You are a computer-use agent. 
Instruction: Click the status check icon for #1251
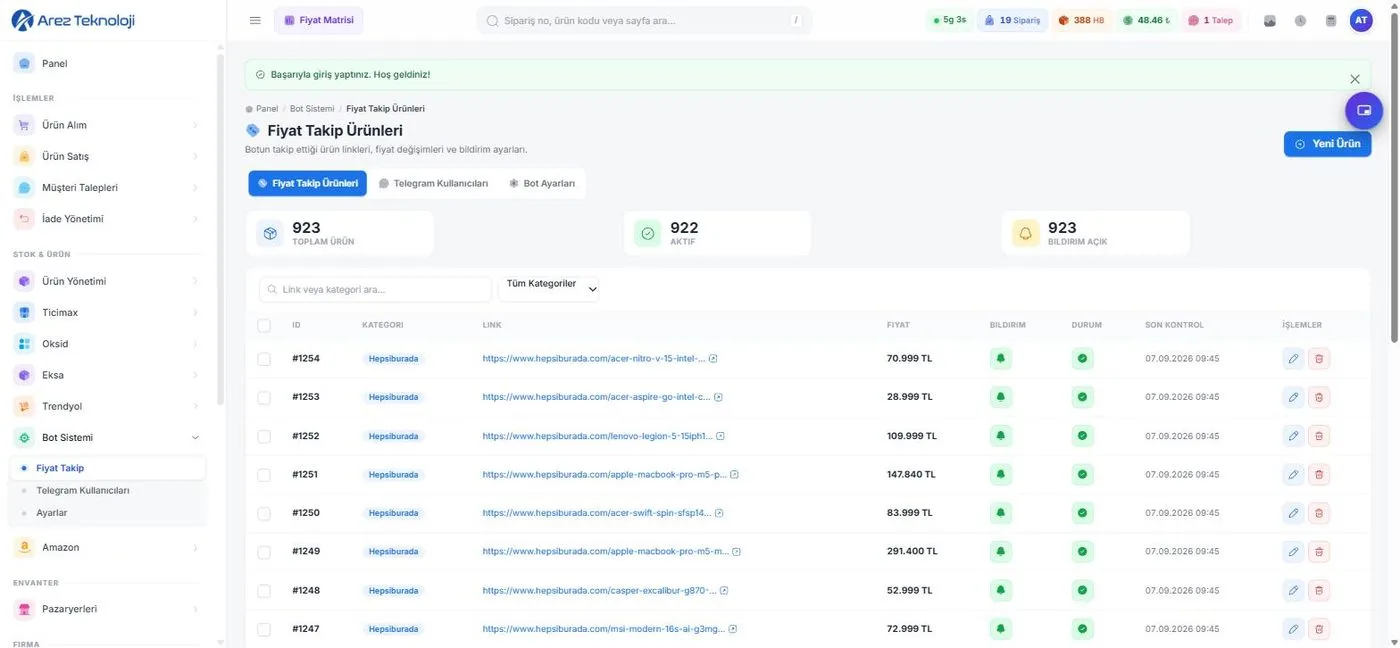1081,474
